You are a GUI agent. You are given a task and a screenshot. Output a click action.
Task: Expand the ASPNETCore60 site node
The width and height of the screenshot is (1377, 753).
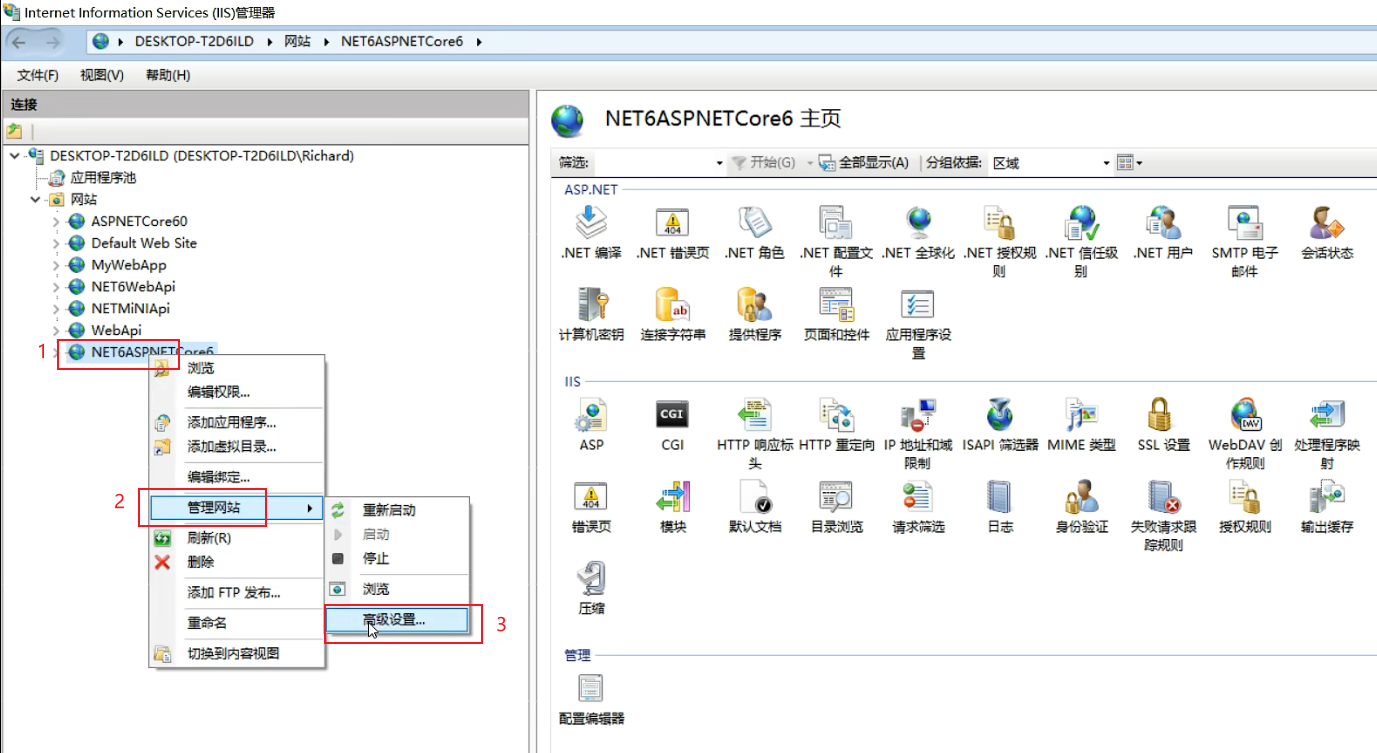pyautogui.click(x=56, y=222)
